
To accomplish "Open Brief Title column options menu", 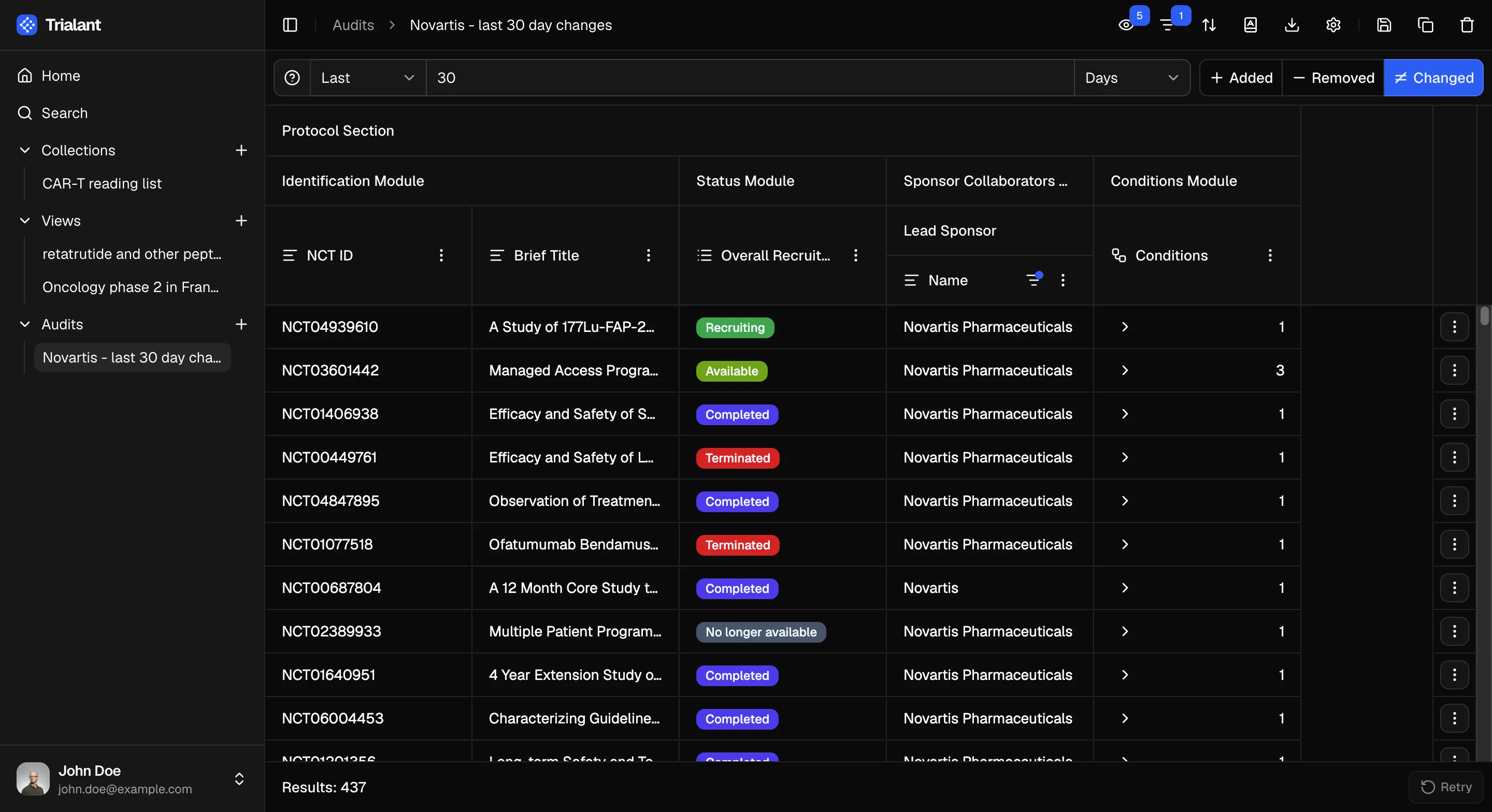I will point(648,255).
